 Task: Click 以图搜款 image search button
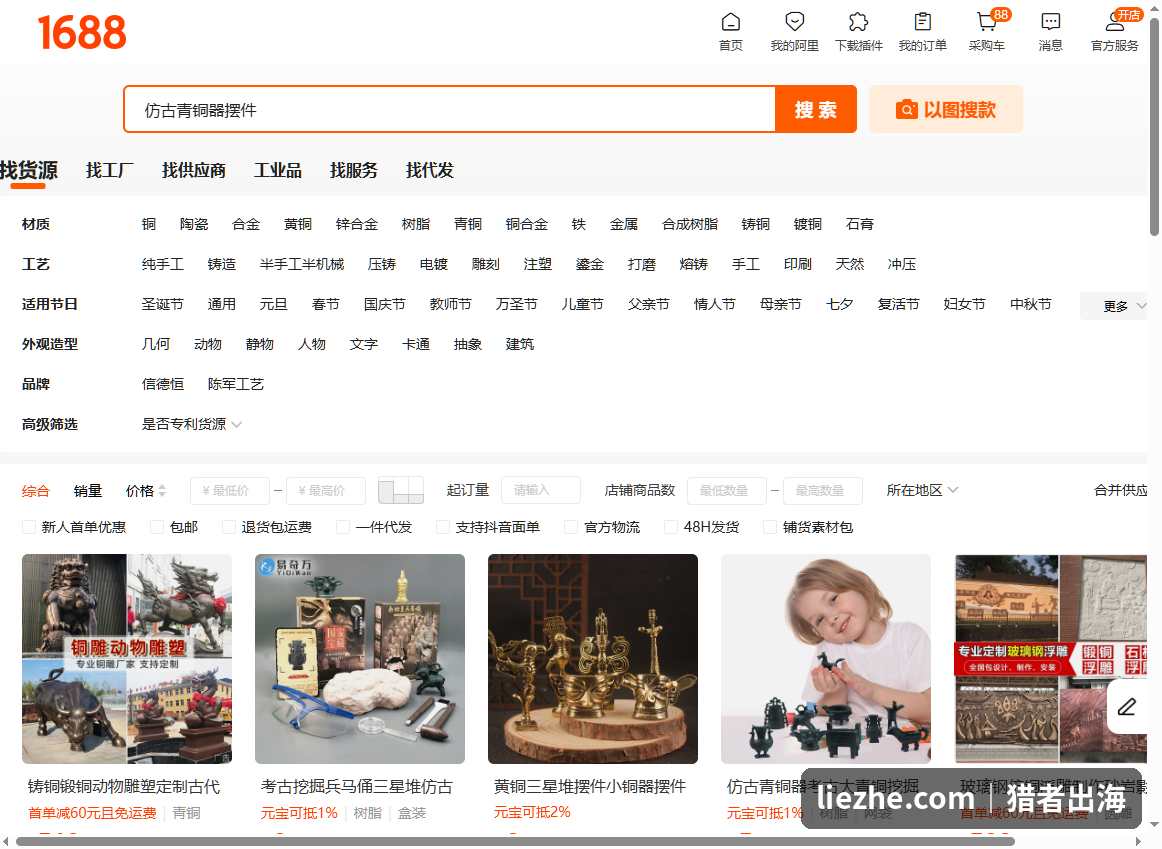(946, 110)
